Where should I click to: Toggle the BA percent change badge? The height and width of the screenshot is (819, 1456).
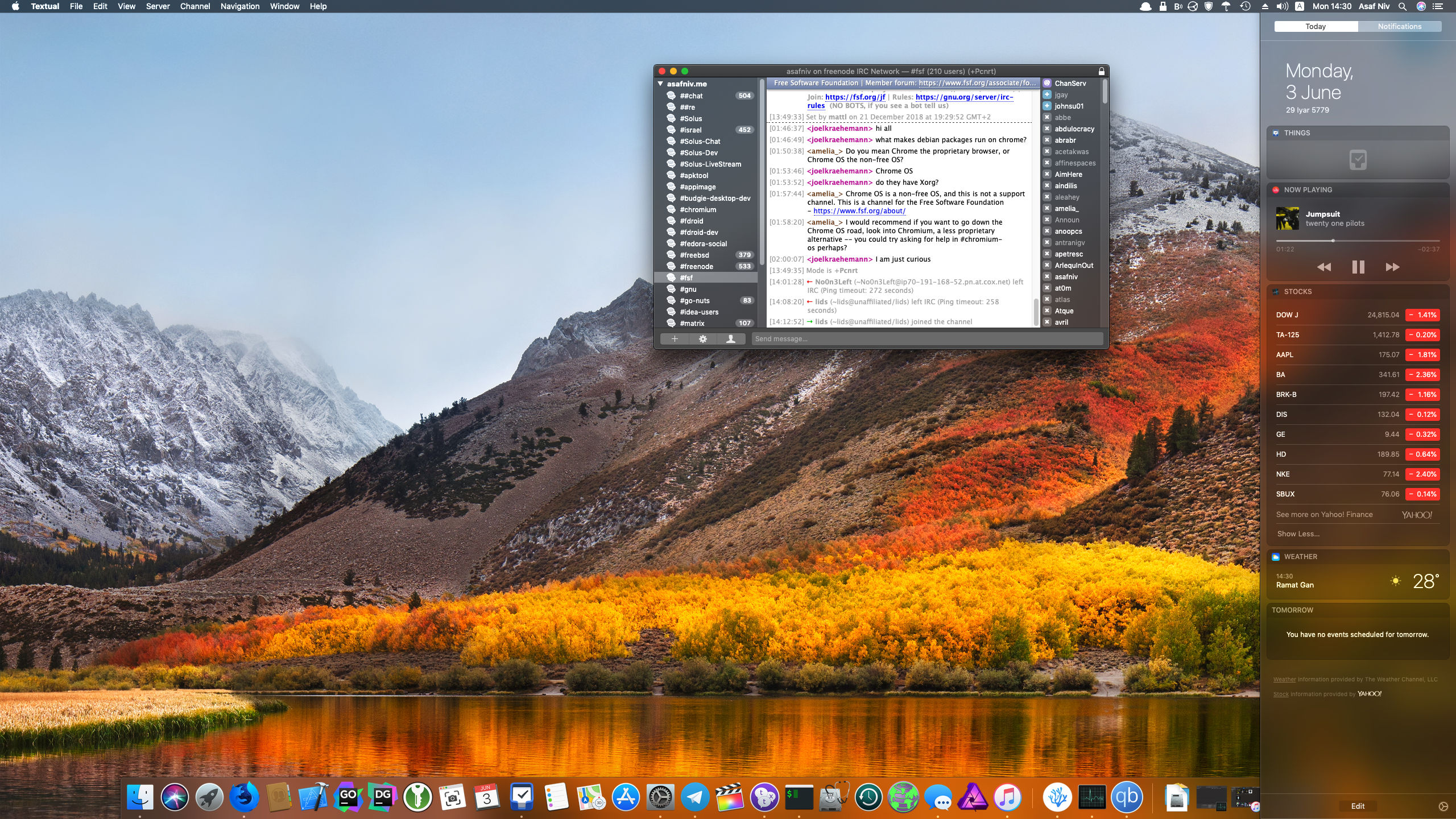tap(1423, 375)
